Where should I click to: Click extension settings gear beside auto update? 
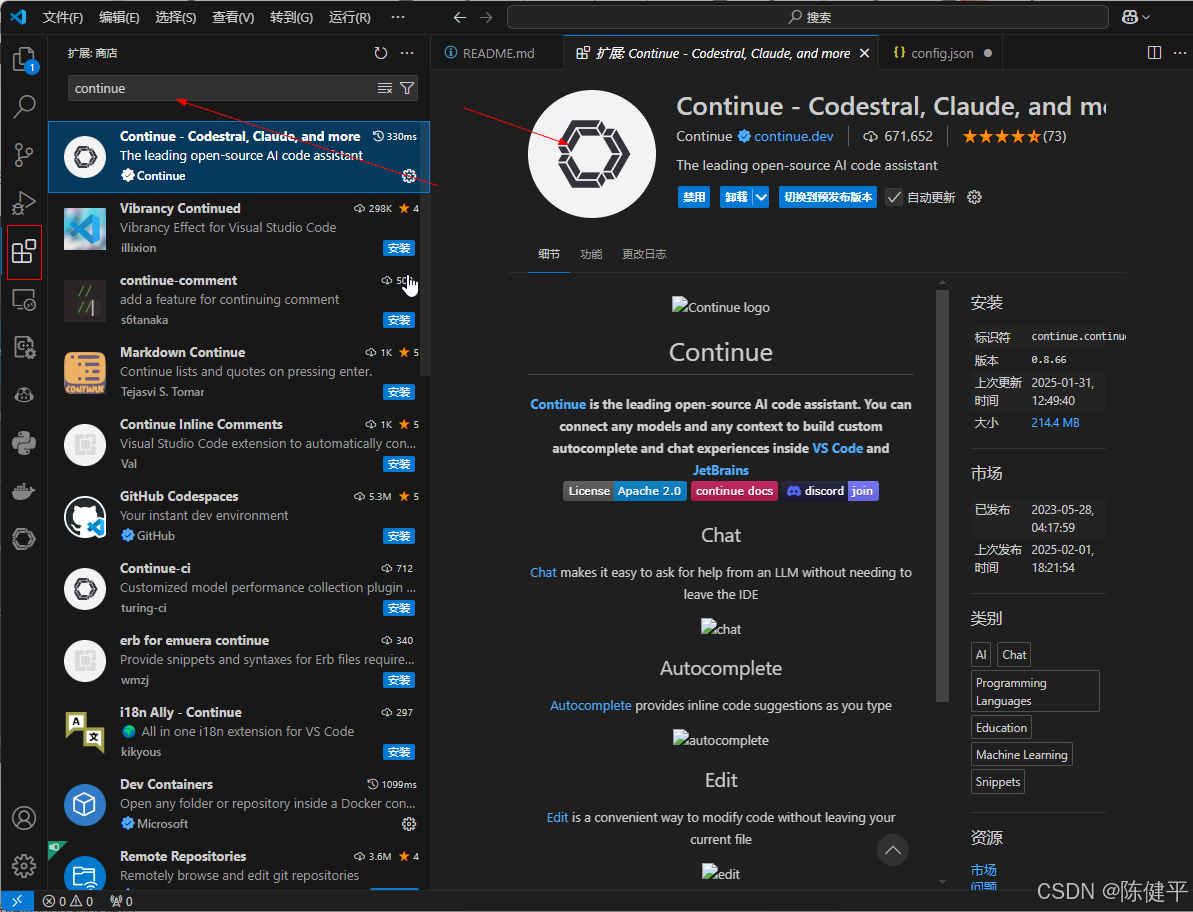coord(974,197)
